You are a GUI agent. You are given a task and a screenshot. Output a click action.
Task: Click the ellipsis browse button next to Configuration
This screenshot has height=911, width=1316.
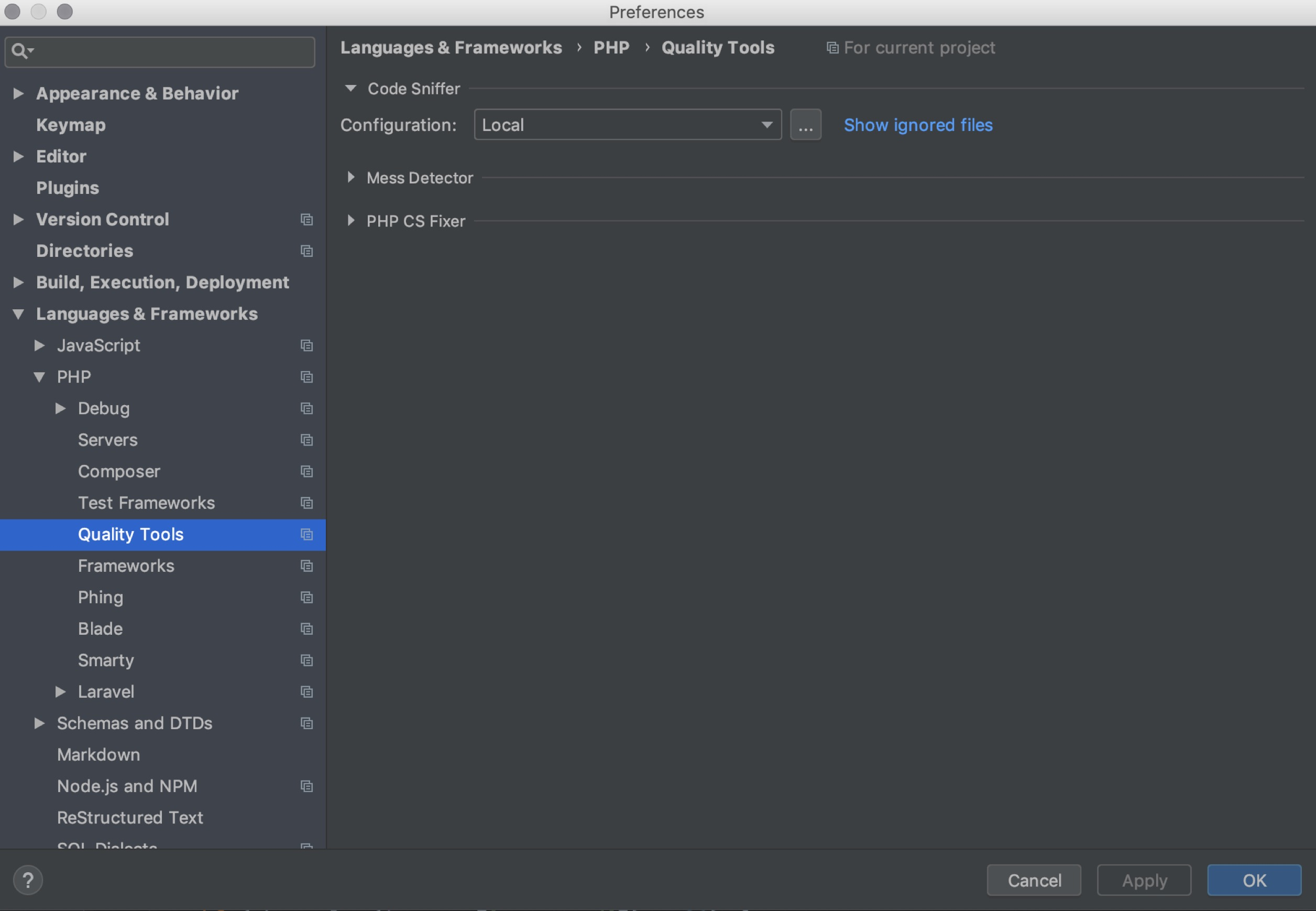(805, 124)
